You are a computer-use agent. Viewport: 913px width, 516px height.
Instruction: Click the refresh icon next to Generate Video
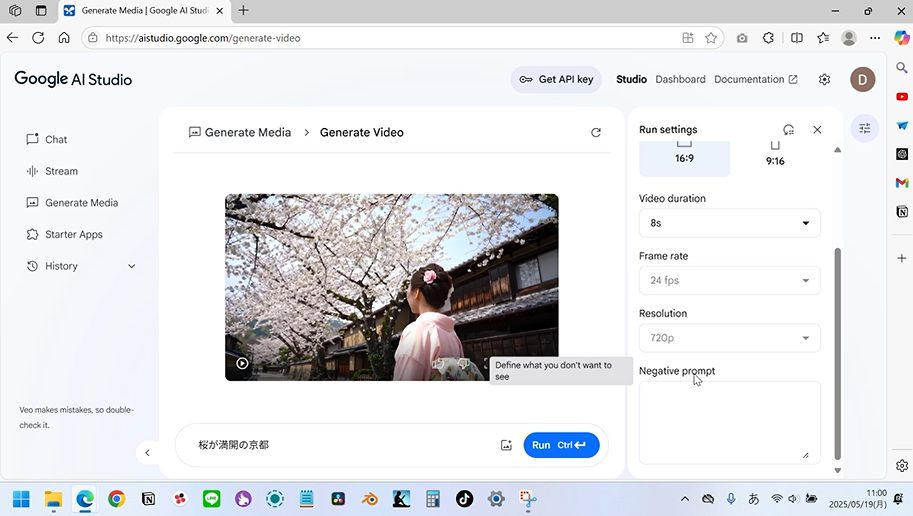pos(596,132)
